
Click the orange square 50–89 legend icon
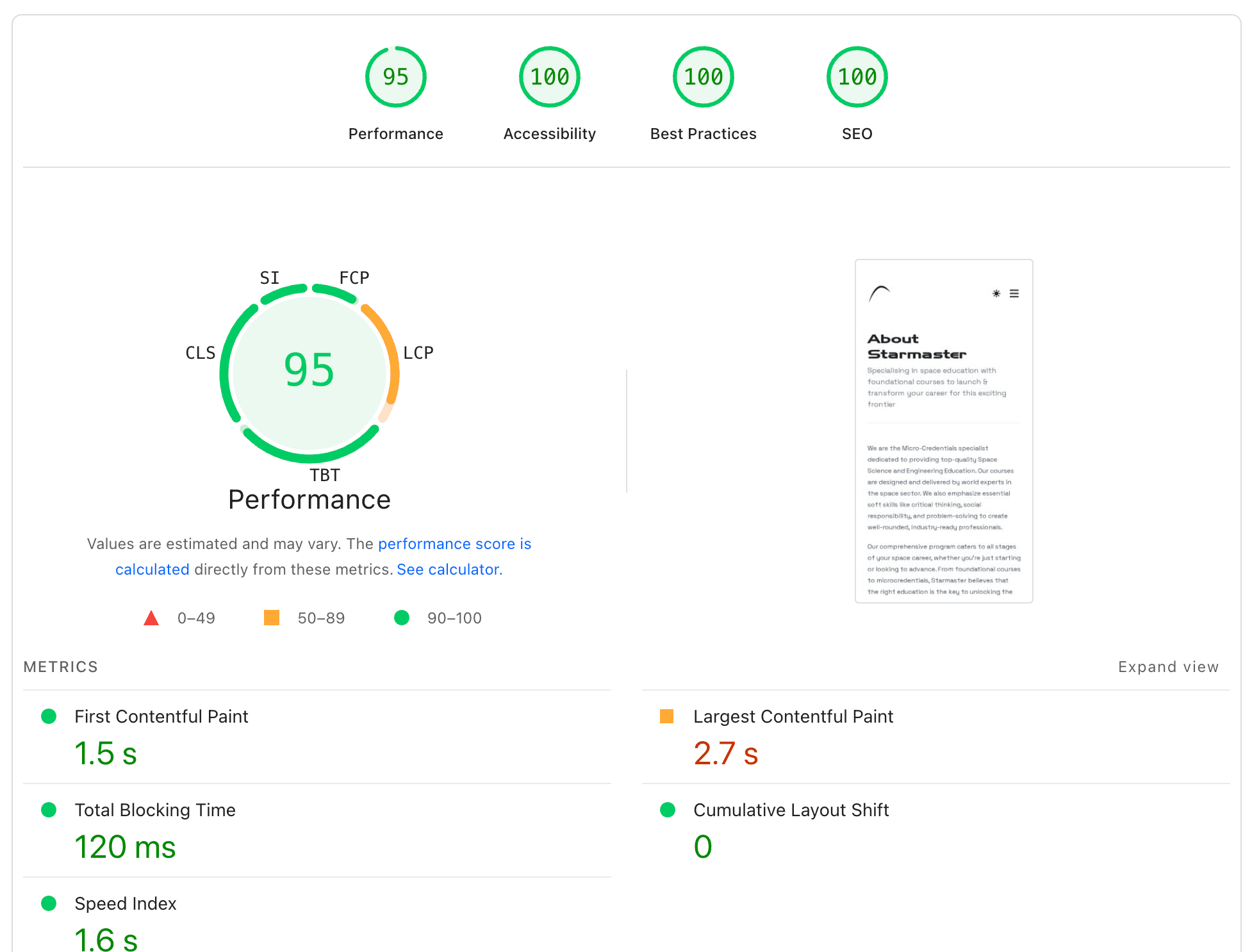pyautogui.click(x=272, y=618)
